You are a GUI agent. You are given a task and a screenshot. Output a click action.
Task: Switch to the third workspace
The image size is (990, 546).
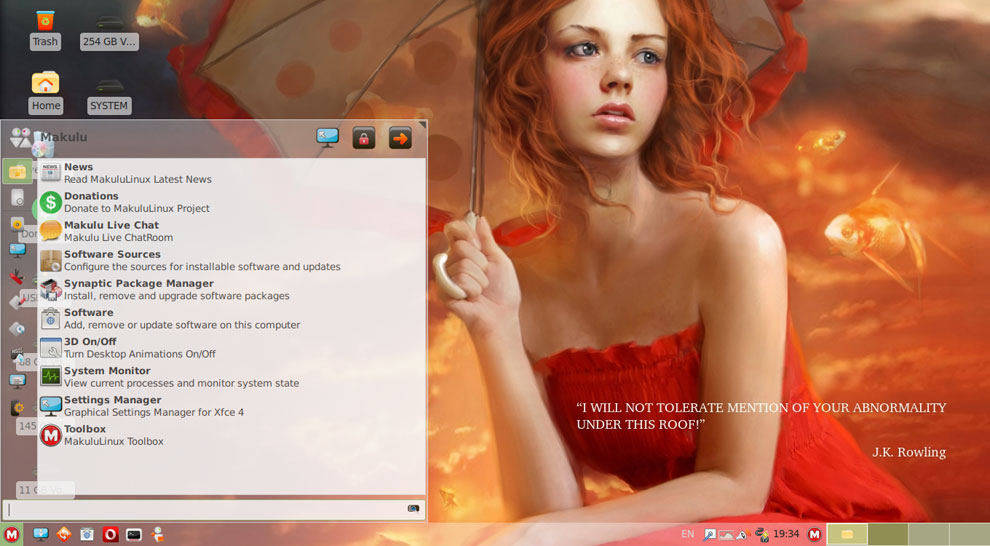click(x=929, y=535)
